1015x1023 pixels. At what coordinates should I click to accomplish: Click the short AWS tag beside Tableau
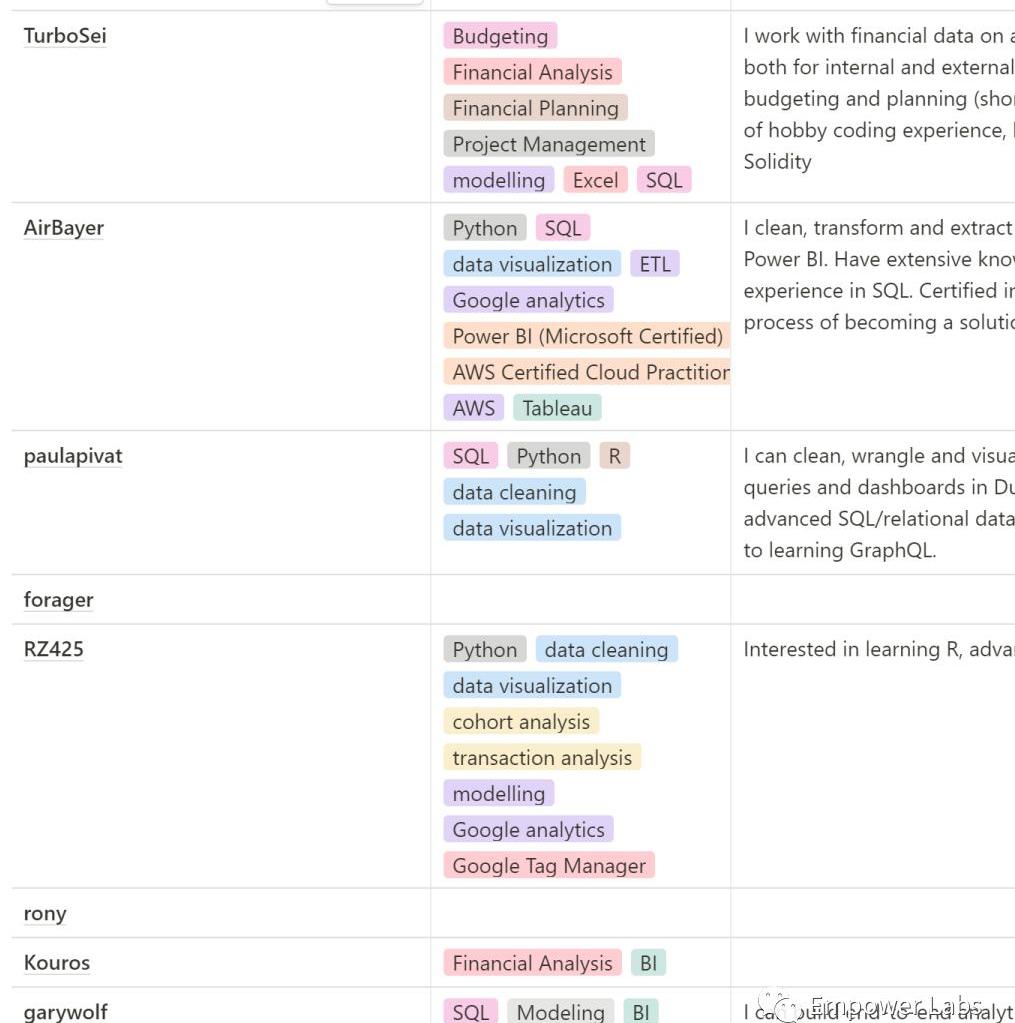474,408
